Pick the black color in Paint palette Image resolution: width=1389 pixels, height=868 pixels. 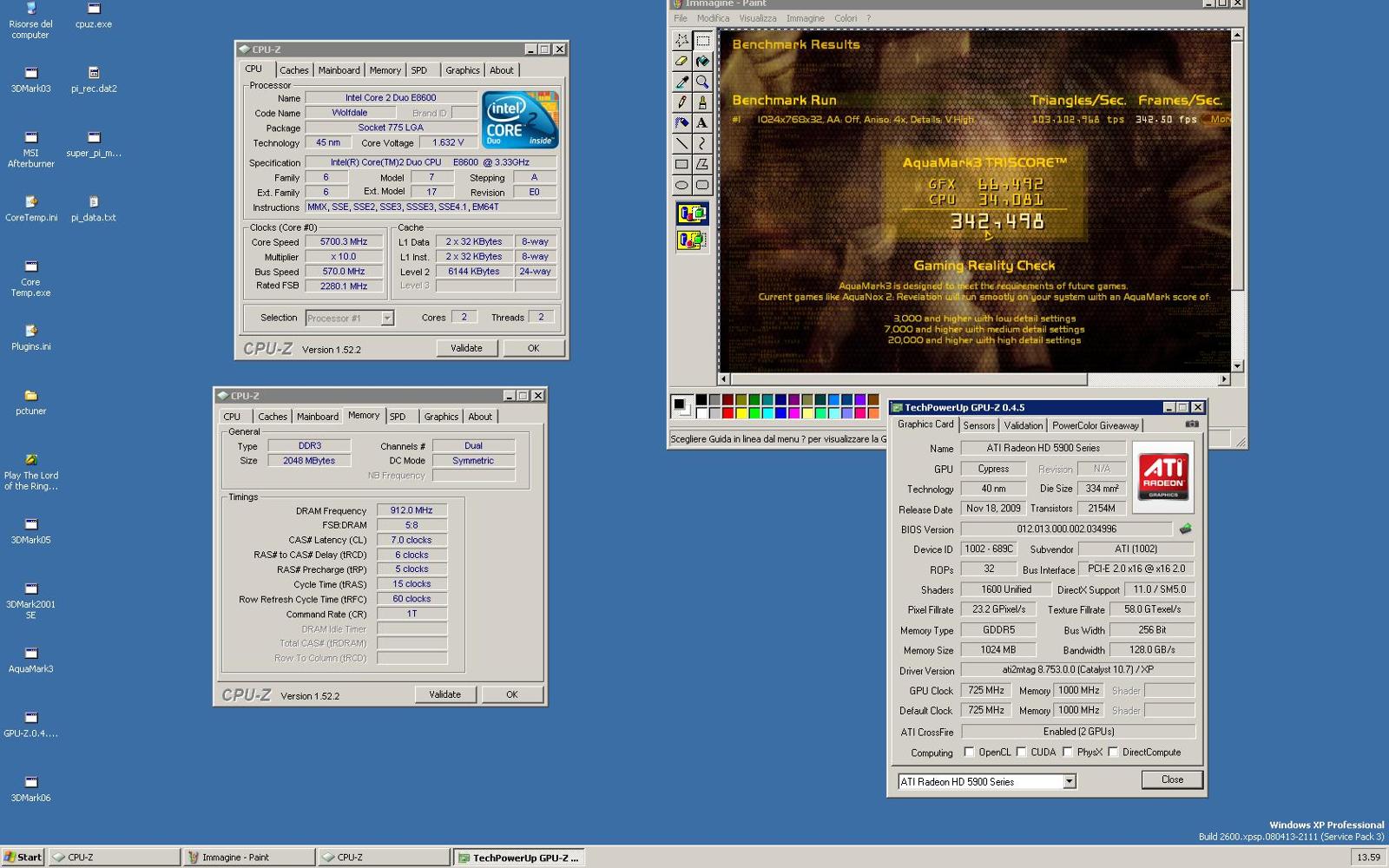(x=701, y=400)
